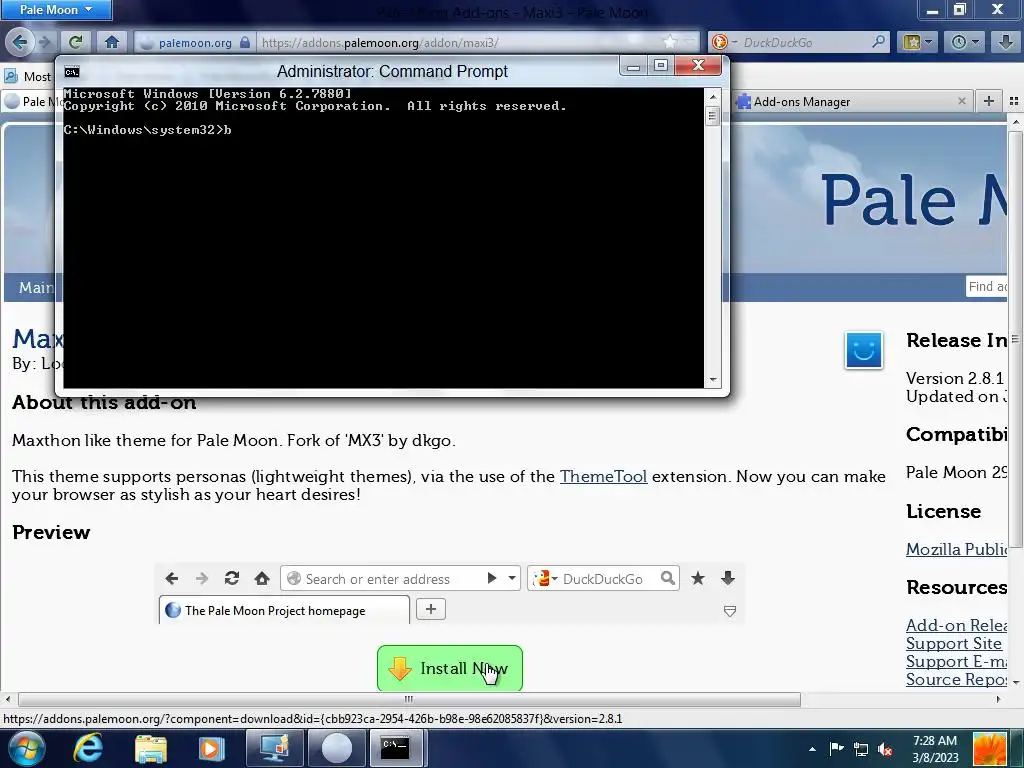This screenshot has height=768, width=1024.
Task: Open the Support Site link
Action: click(x=953, y=643)
